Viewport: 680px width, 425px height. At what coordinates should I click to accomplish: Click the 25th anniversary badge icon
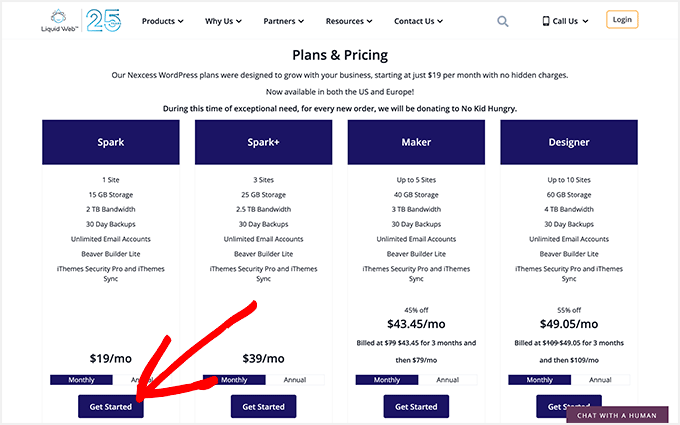click(103, 20)
